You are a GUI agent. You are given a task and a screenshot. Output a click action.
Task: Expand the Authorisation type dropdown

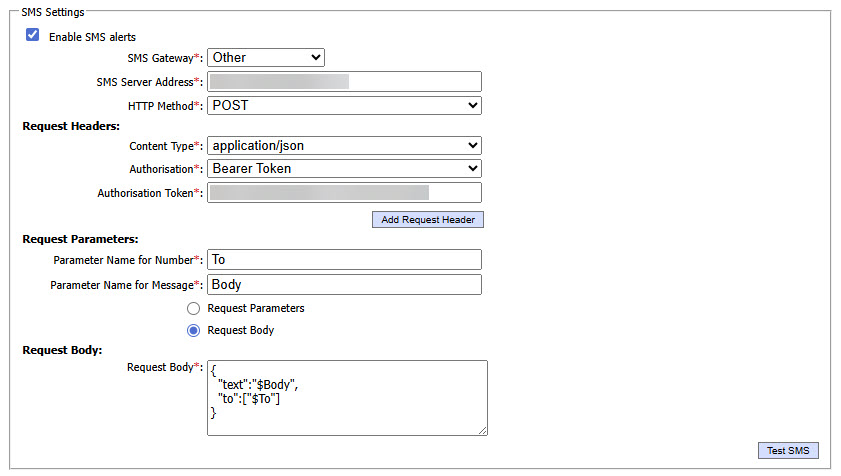(344, 169)
